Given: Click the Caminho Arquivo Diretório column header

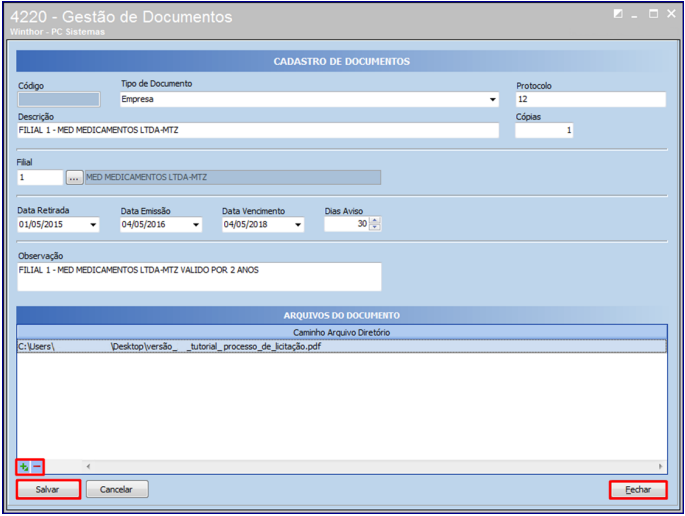Looking at the screenshot, I should [x=342, y=332].
